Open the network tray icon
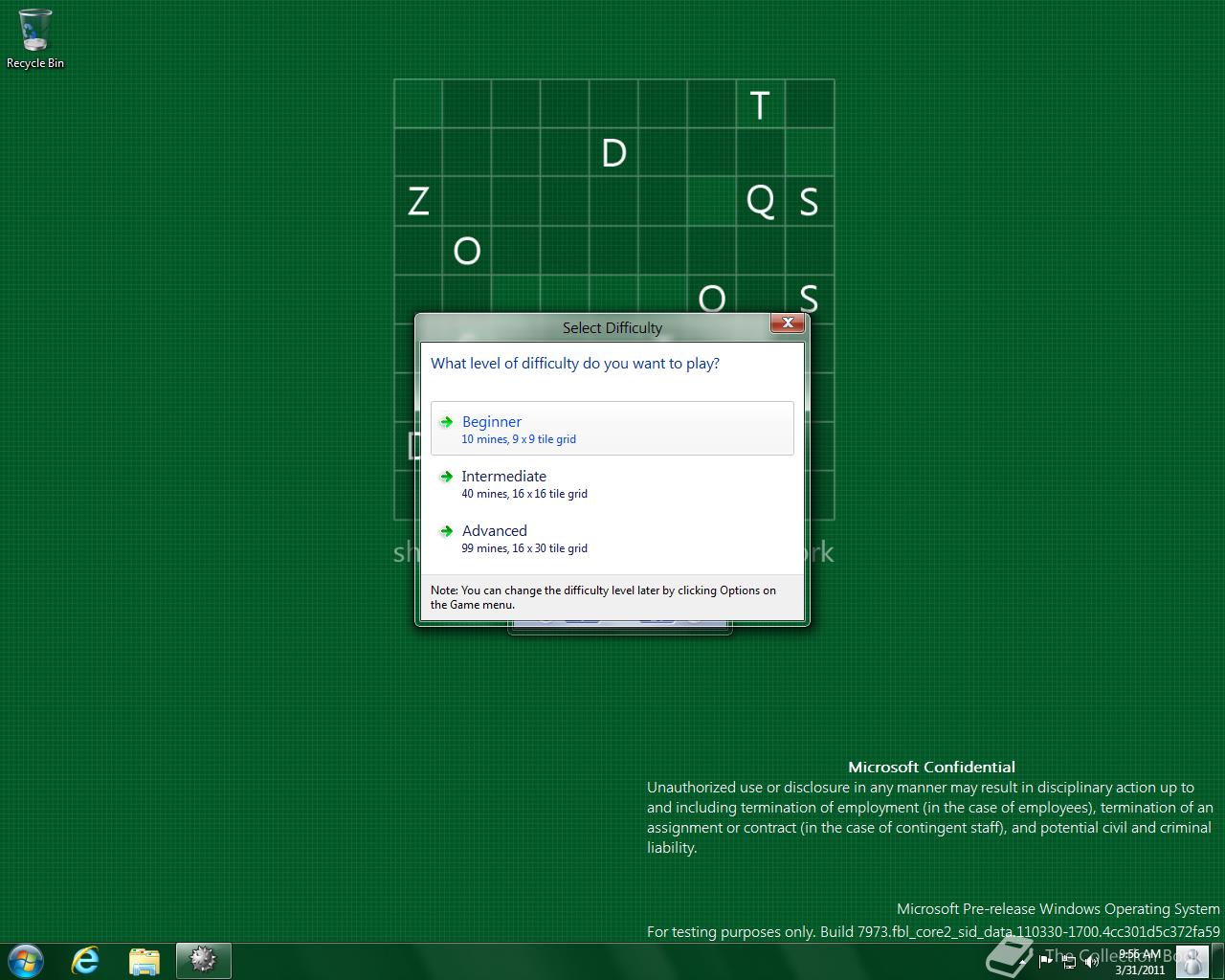This screenshot has height=980, width=1225. pos(1068,961)
